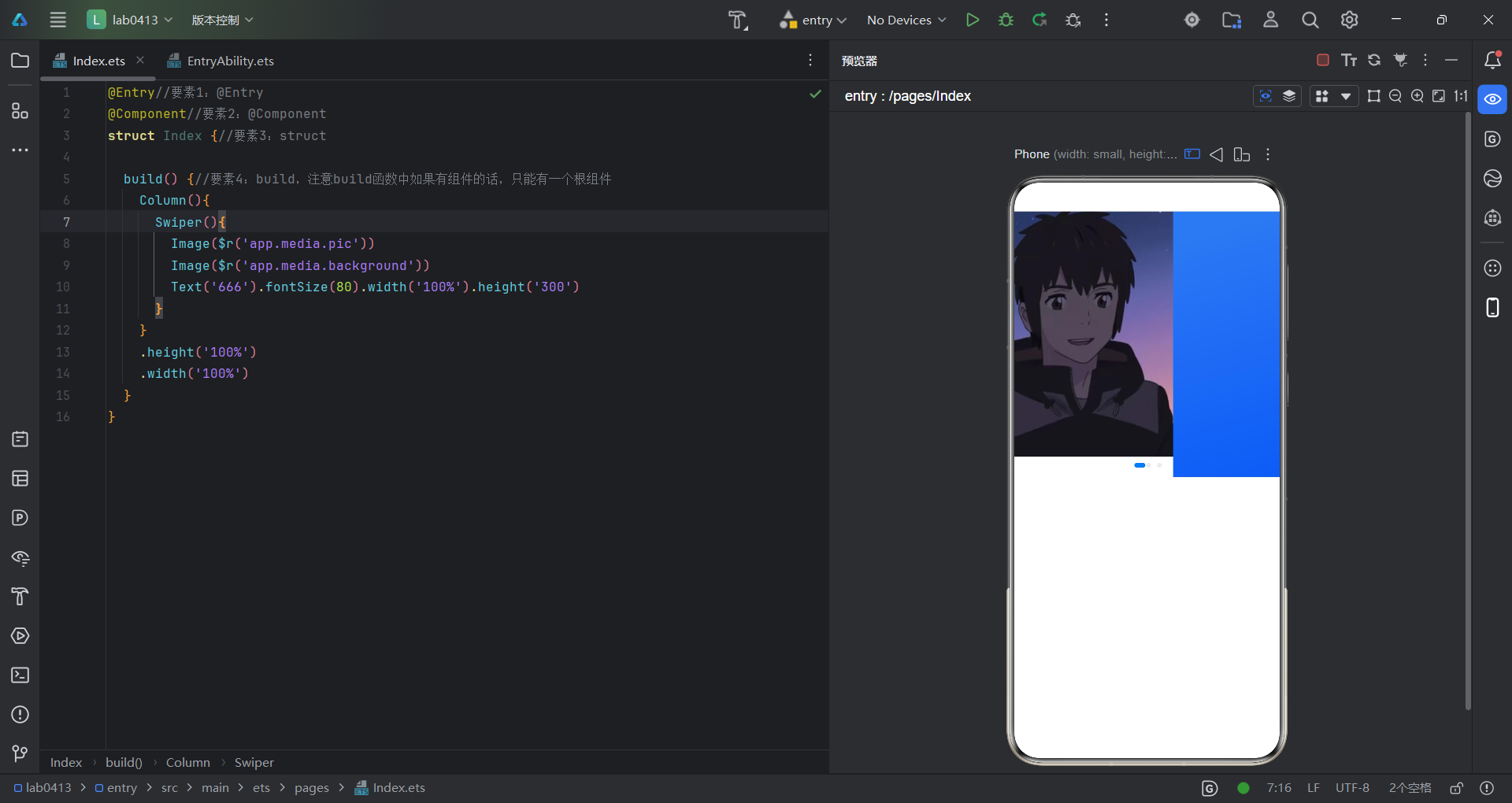Screen dimensions: 1512x803
Task: Click the device switch icon beside Phone
Action: coord(1242,154)
